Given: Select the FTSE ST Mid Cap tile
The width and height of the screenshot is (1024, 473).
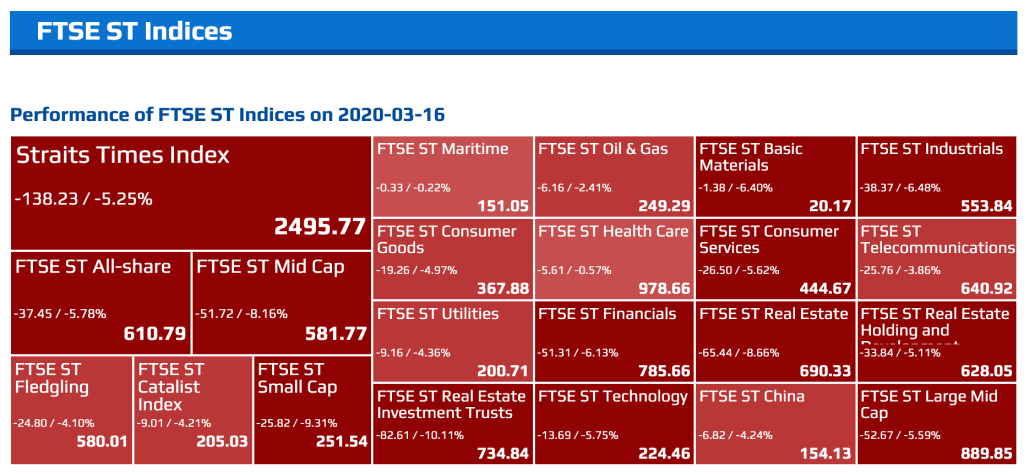Looking at the screenshot, I should (281, 301).
